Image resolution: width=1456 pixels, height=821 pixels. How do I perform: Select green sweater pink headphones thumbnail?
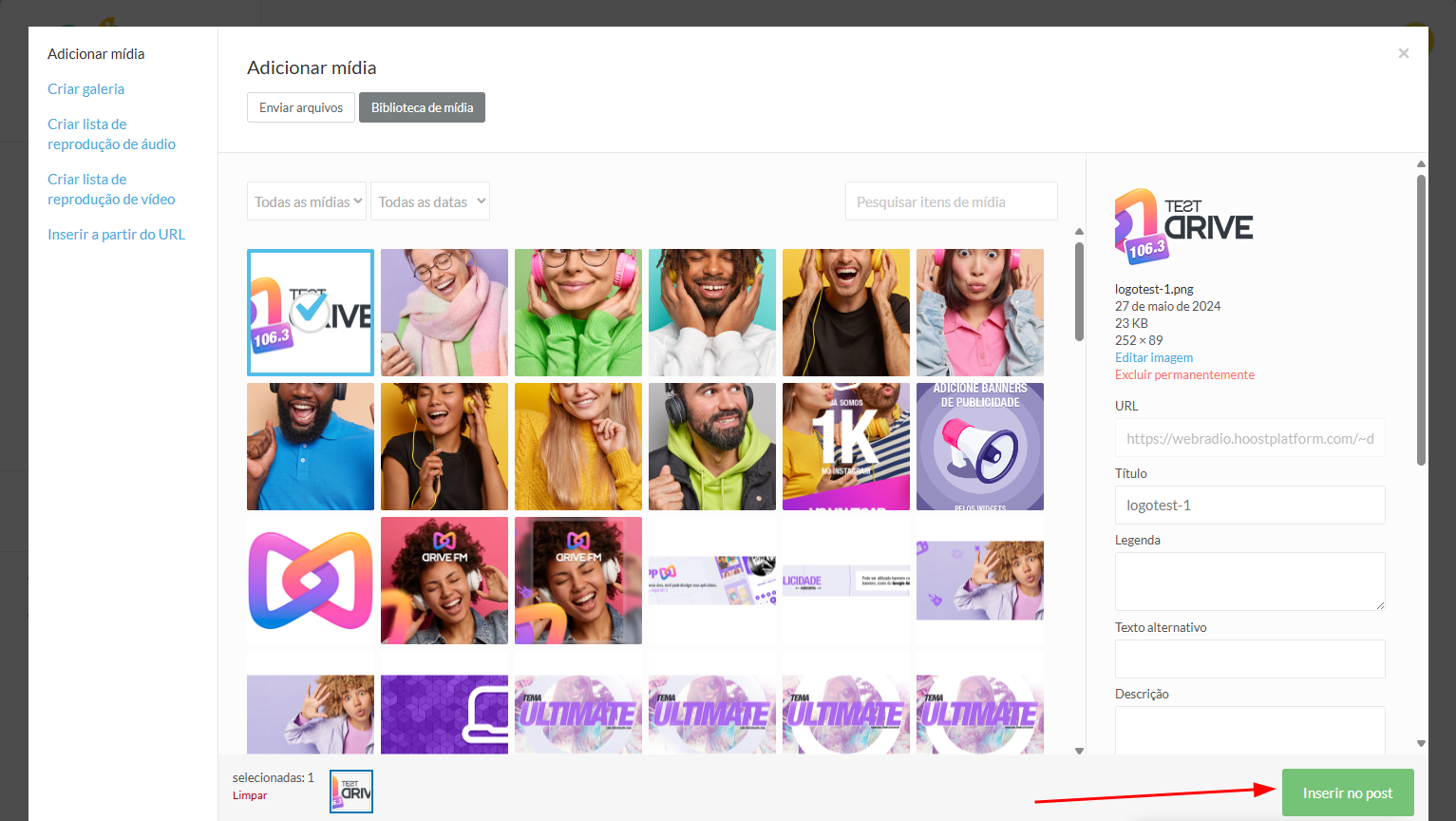click(x=578, y=313)
